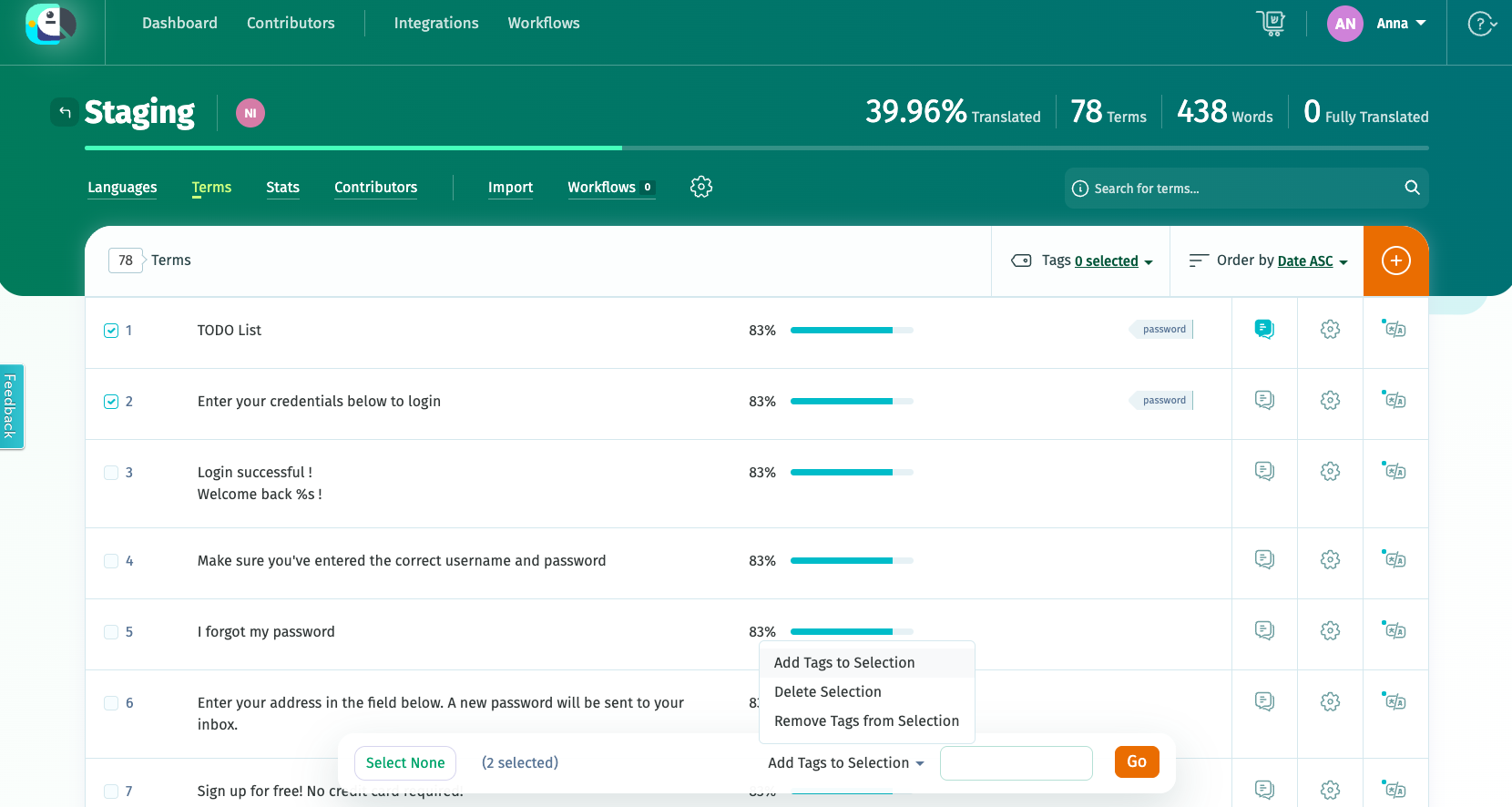1512x807 pixels.
Task: Open the help question mark menu
Action: coord(1481,24)
